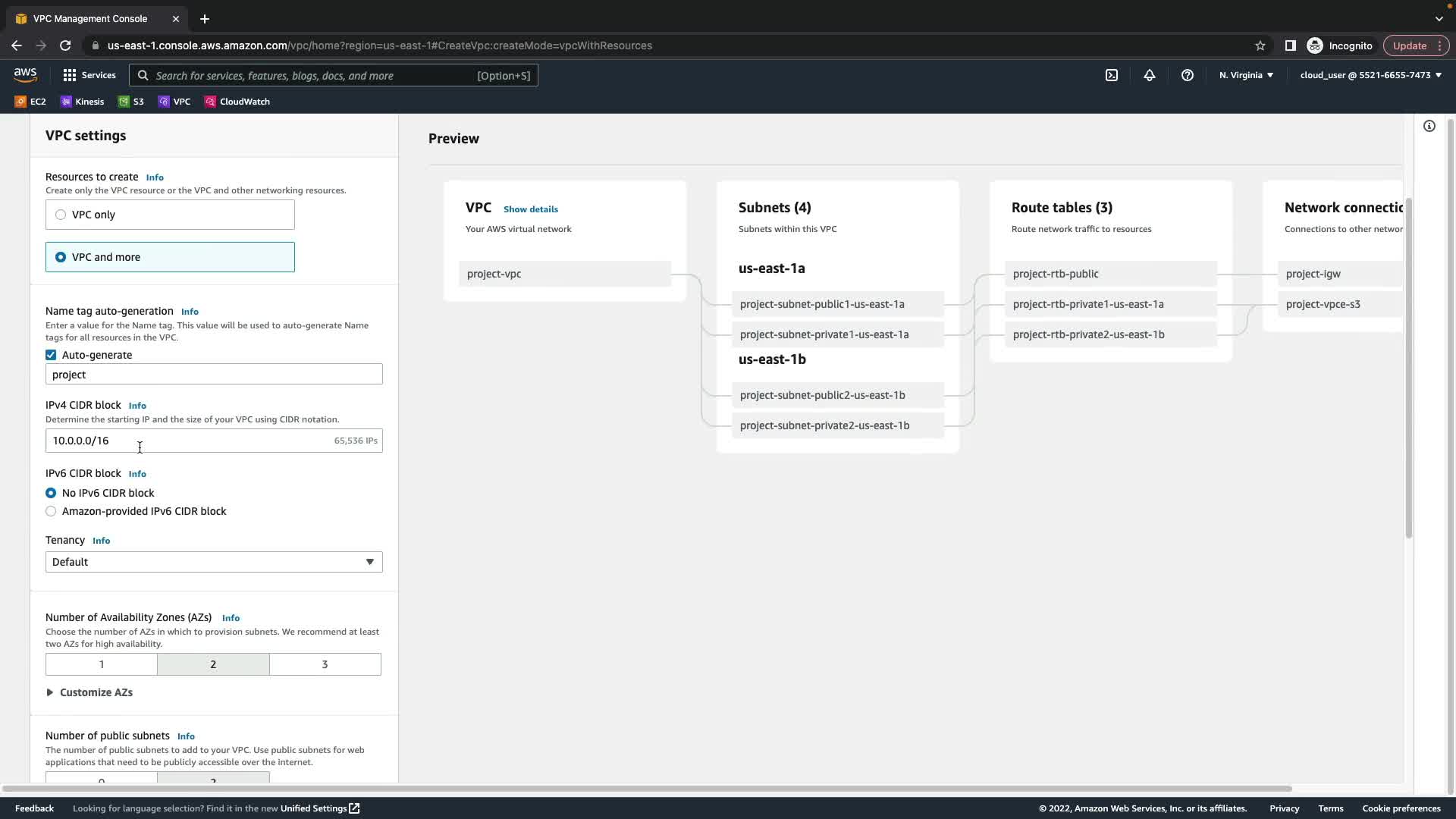Choose 3 Availability Zones

coord(325,664)
